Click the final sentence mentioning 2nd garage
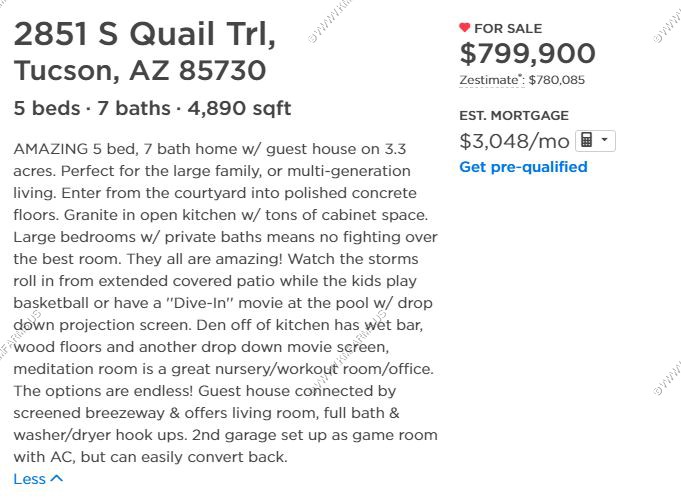The height and width of the screenshot is (498, 681). click(225, 446)
